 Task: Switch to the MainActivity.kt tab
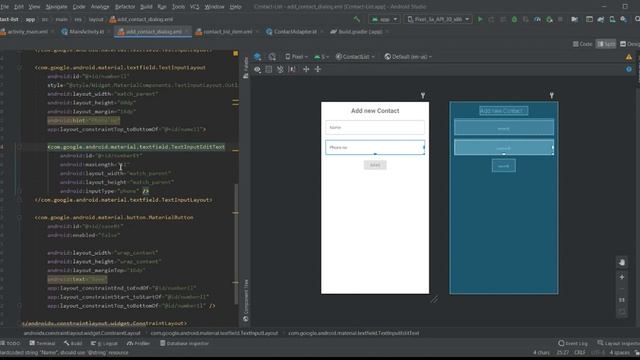click(86, 31)
